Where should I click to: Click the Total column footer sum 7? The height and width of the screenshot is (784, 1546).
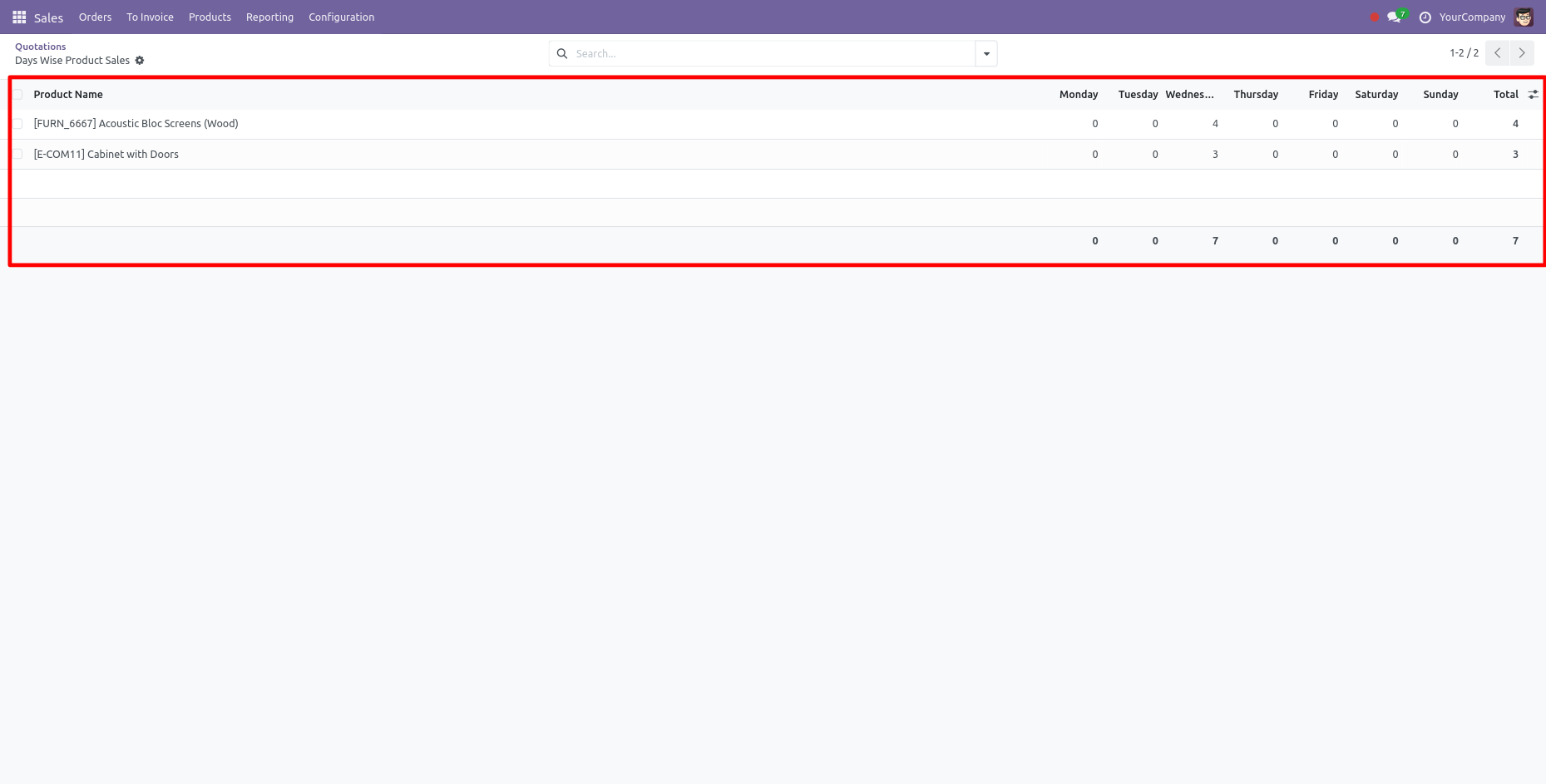[x=1515, y=241]
